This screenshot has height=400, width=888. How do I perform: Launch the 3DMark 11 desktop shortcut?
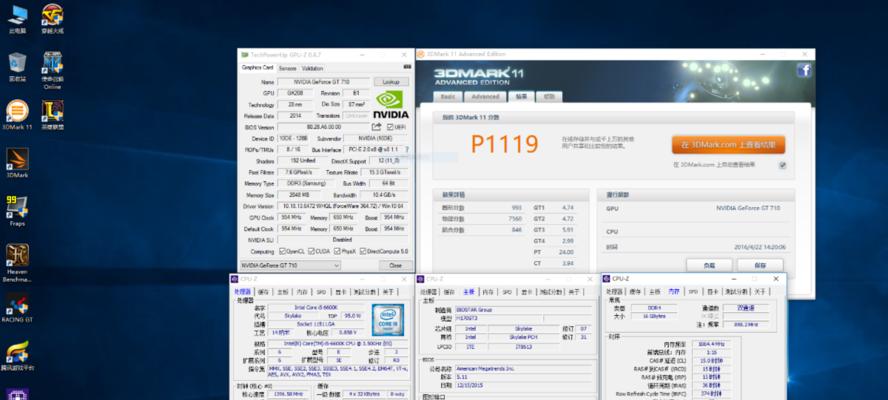click(18, 115)
